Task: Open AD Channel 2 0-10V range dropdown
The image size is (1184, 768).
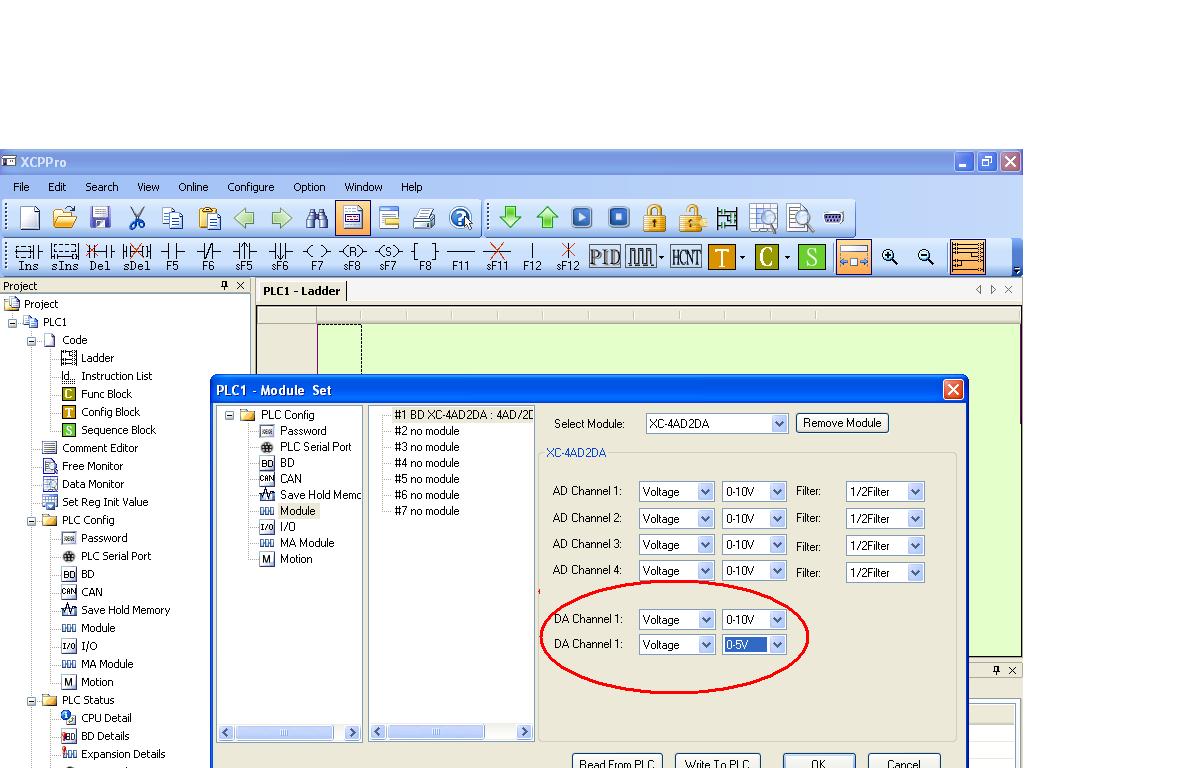Action: click(x=777, y=519)
